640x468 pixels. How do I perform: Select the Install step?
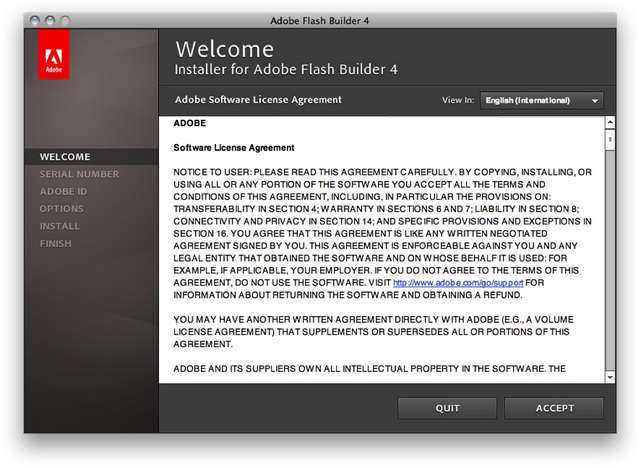click(x=60, y=226)
